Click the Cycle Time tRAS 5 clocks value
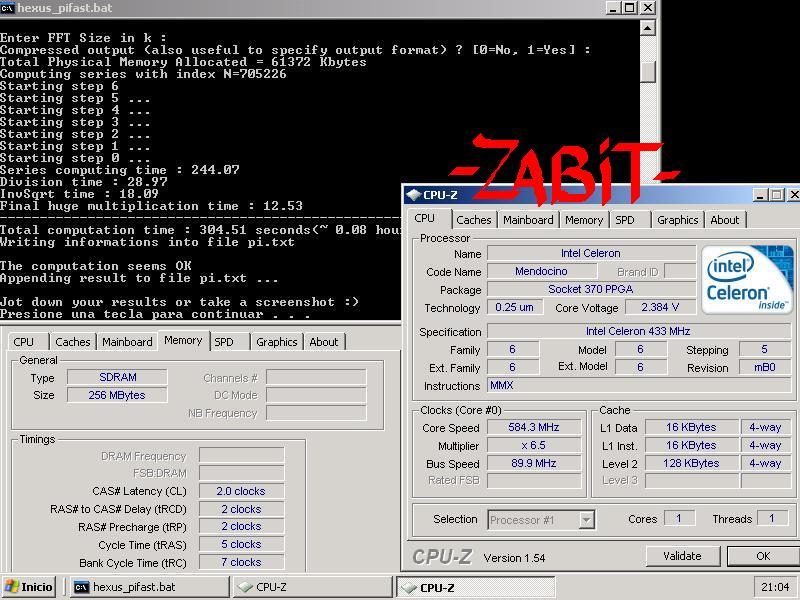 point(241,544)
